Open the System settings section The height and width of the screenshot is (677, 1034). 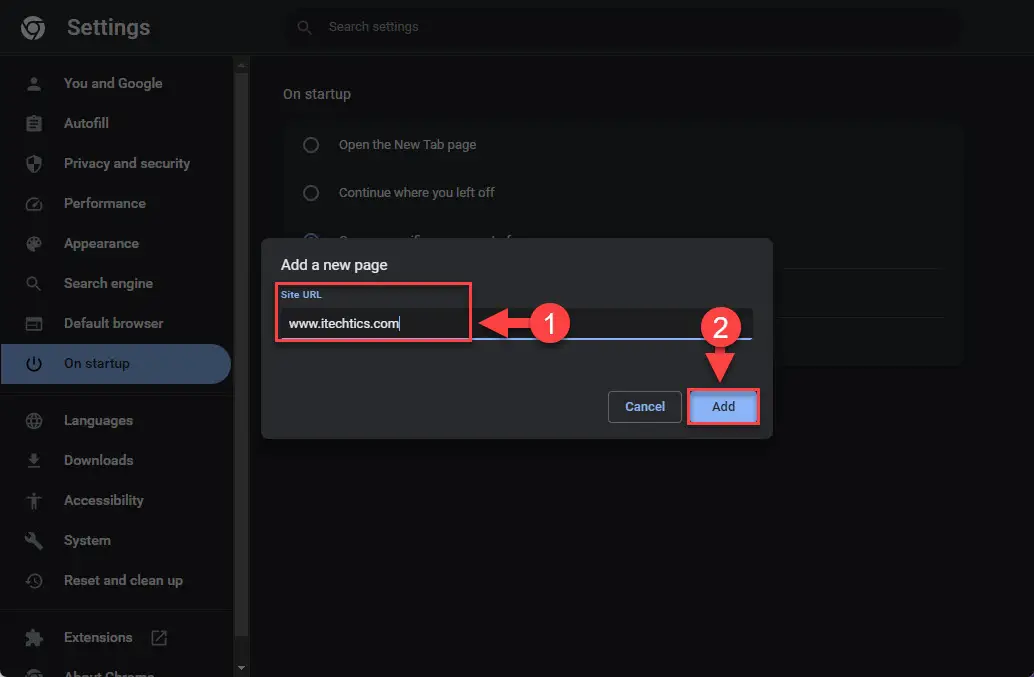click(115, 541)
